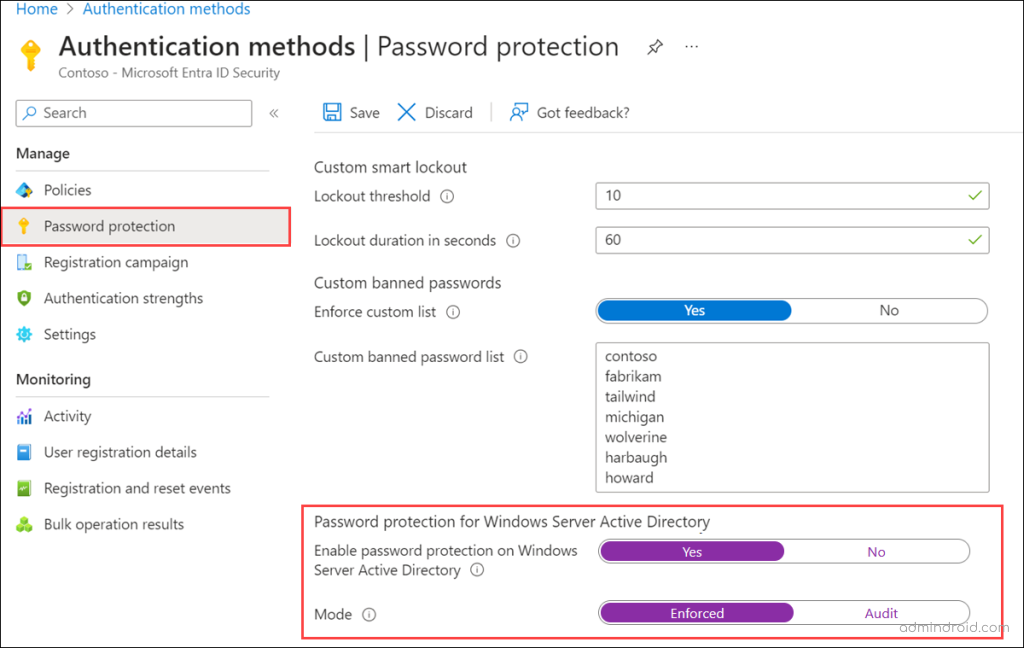
Task: Click the Home breadcrumb link
Action: 37,9
